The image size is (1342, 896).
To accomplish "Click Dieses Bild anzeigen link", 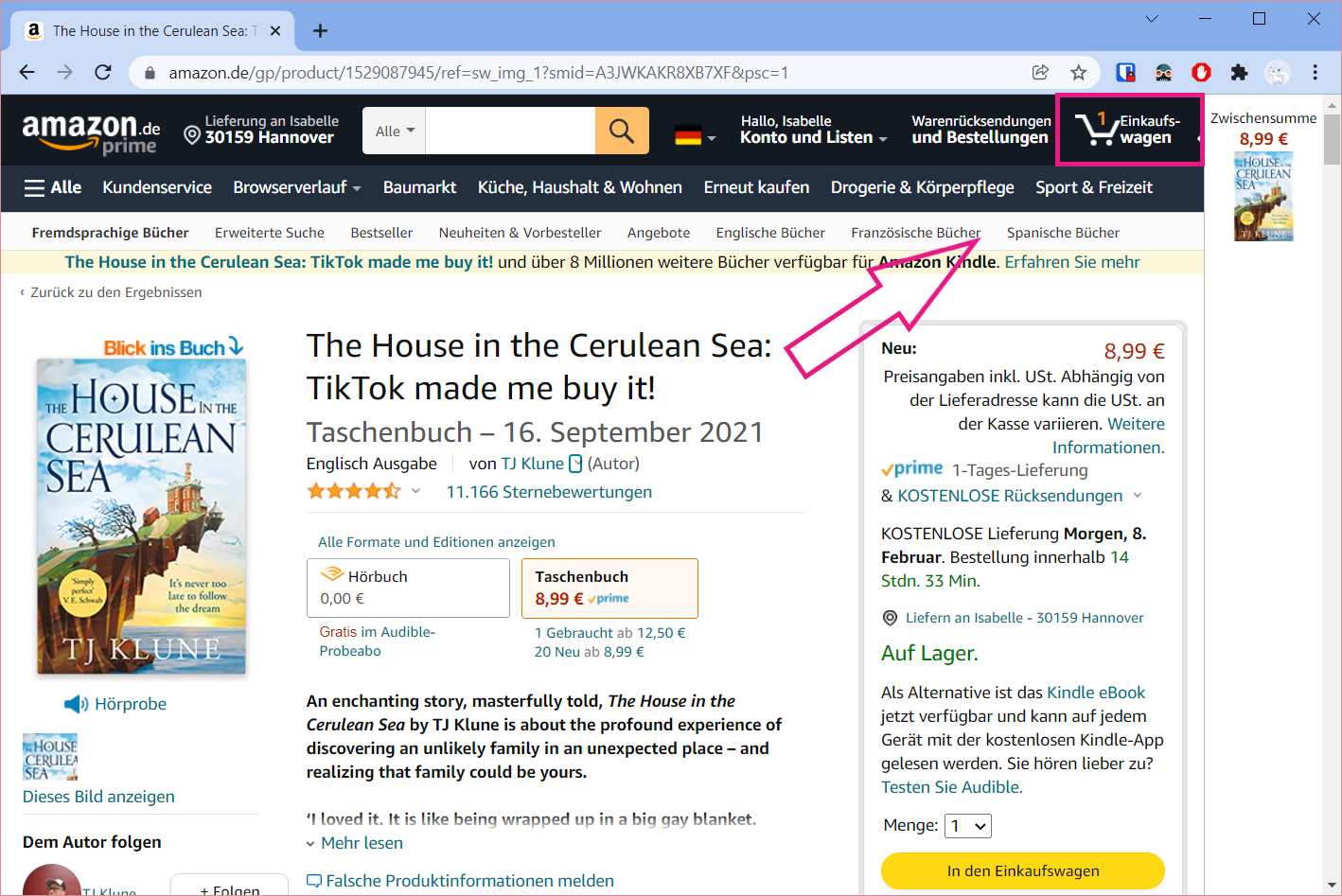I will (x=98, y=797).
